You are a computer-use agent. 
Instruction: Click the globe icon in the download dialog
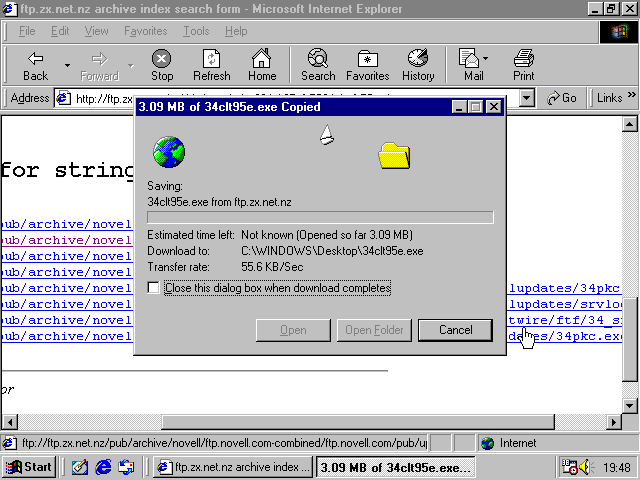pos(169,152)
